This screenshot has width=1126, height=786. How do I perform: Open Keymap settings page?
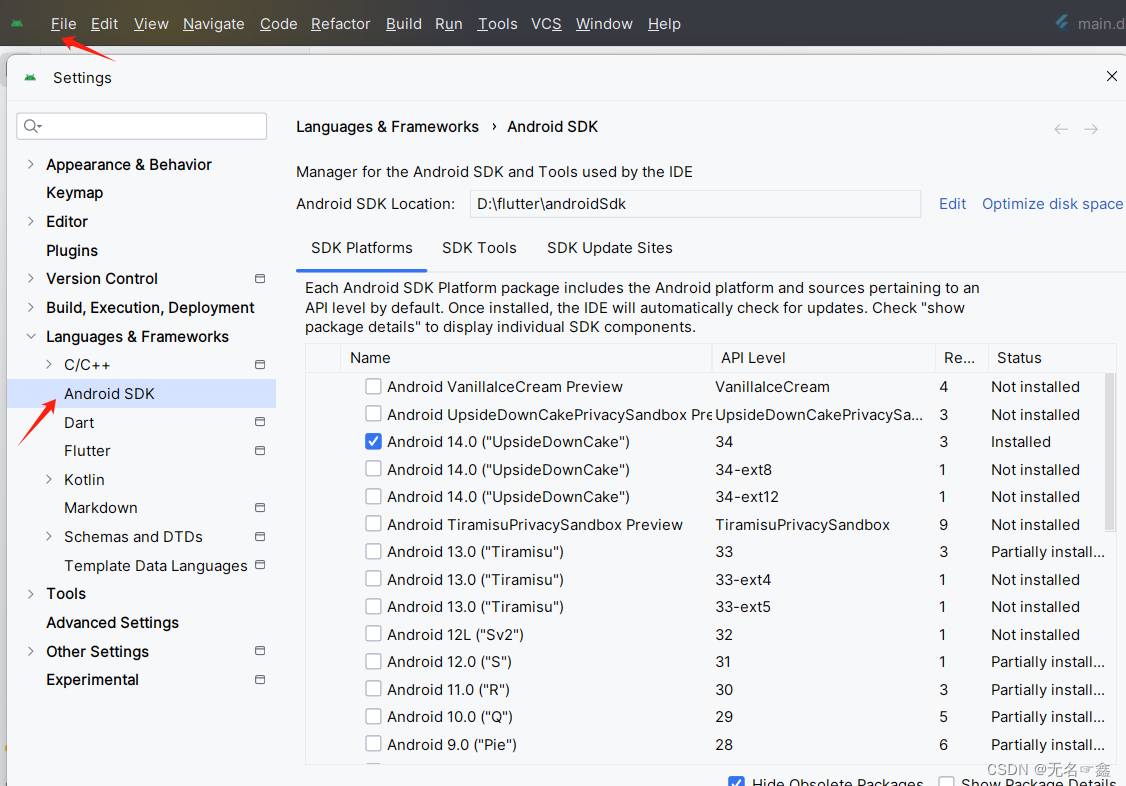[x=75, y=193]
